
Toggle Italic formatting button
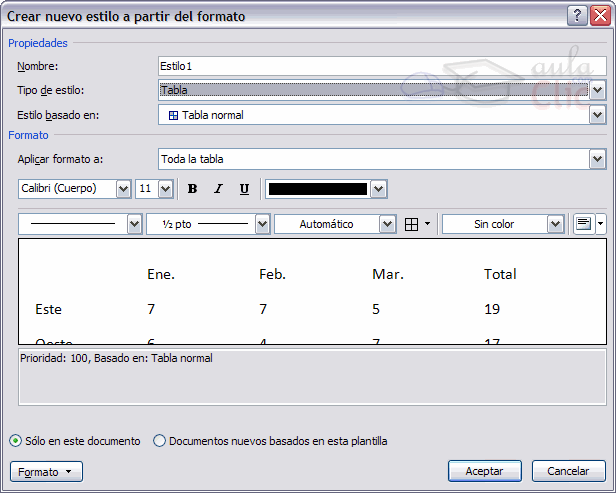(218, 189)
